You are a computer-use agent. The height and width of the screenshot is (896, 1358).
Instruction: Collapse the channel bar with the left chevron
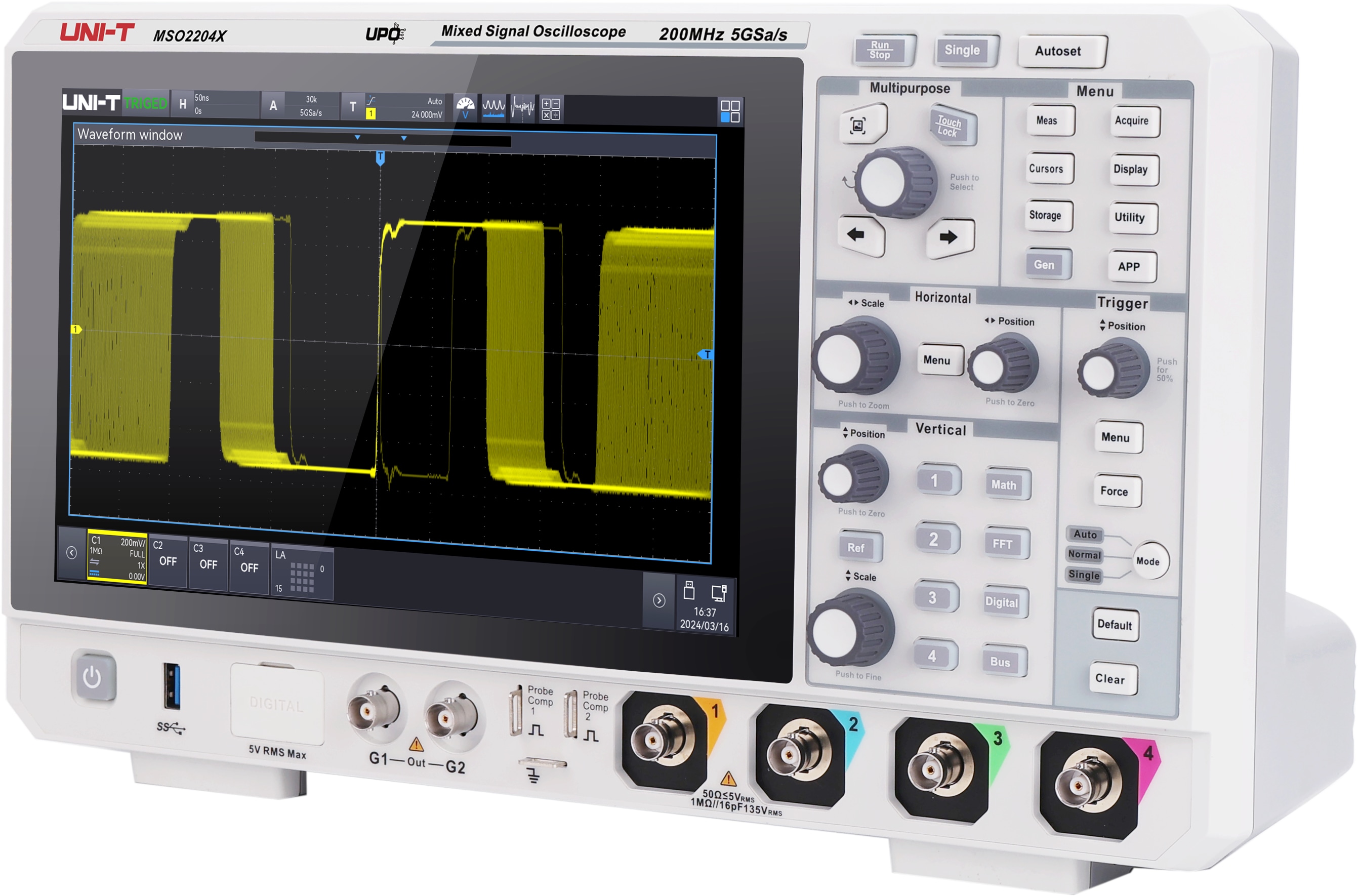71,553
